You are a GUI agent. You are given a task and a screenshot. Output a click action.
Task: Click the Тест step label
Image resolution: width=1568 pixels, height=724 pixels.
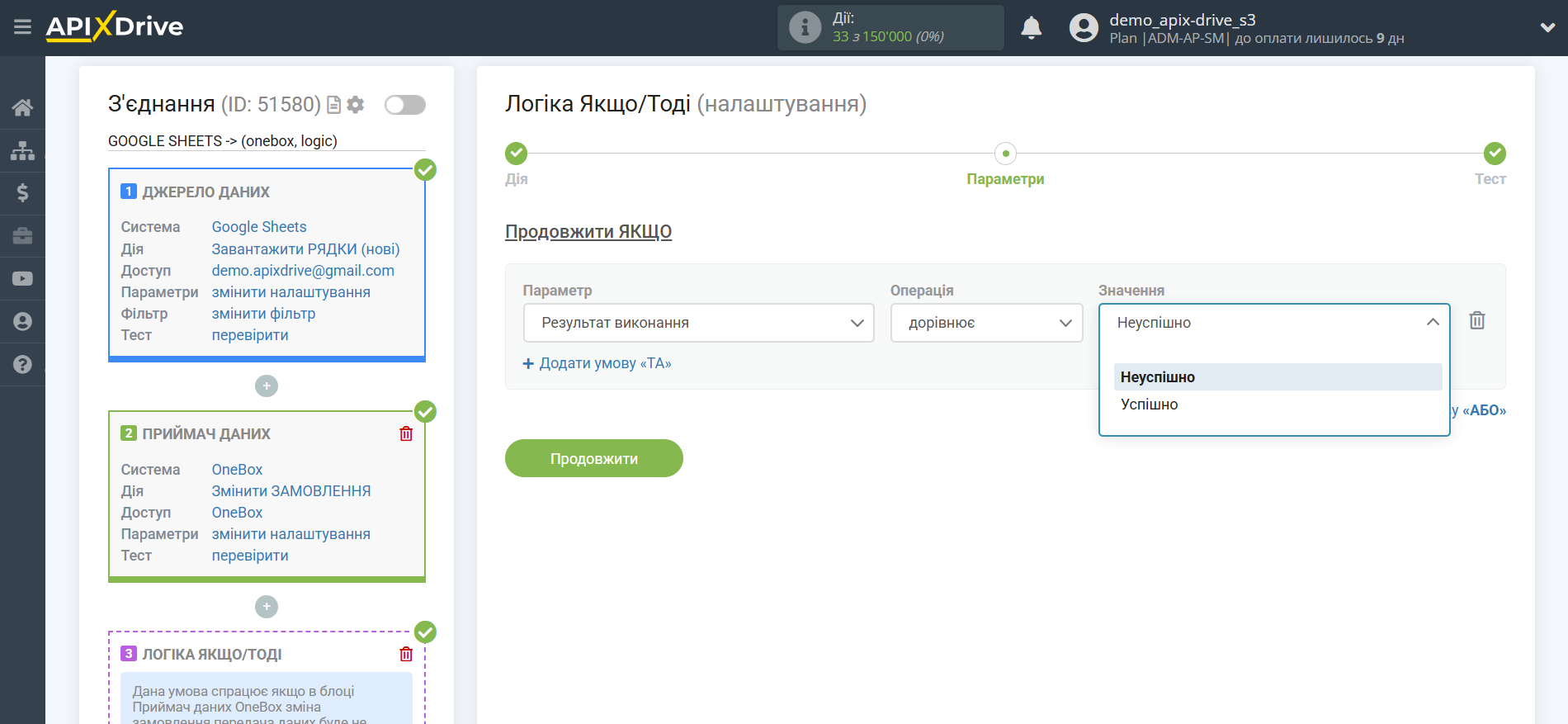[1490, 179]
